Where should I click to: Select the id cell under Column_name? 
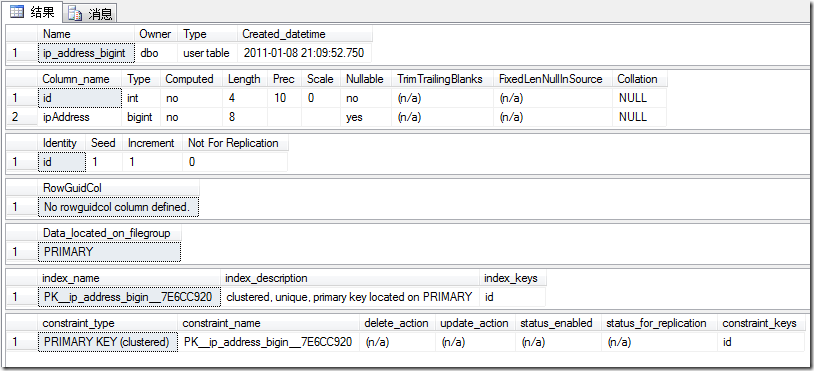80,98
